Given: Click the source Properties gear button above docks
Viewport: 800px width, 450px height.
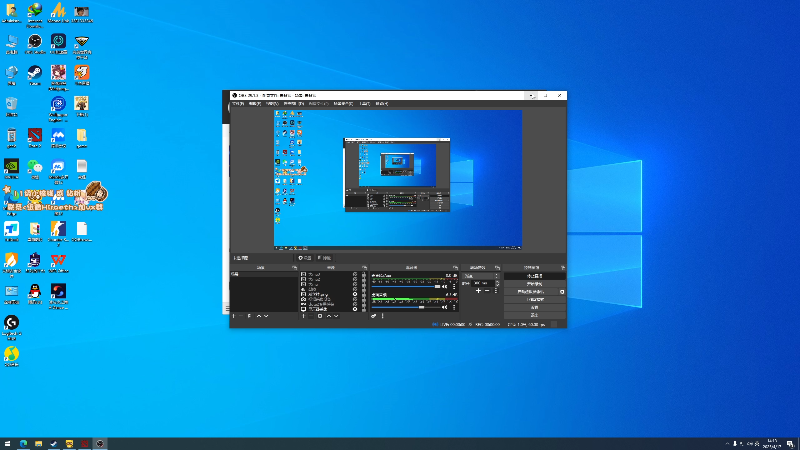Looking at the screenshot, I should (x=305, y=258).
